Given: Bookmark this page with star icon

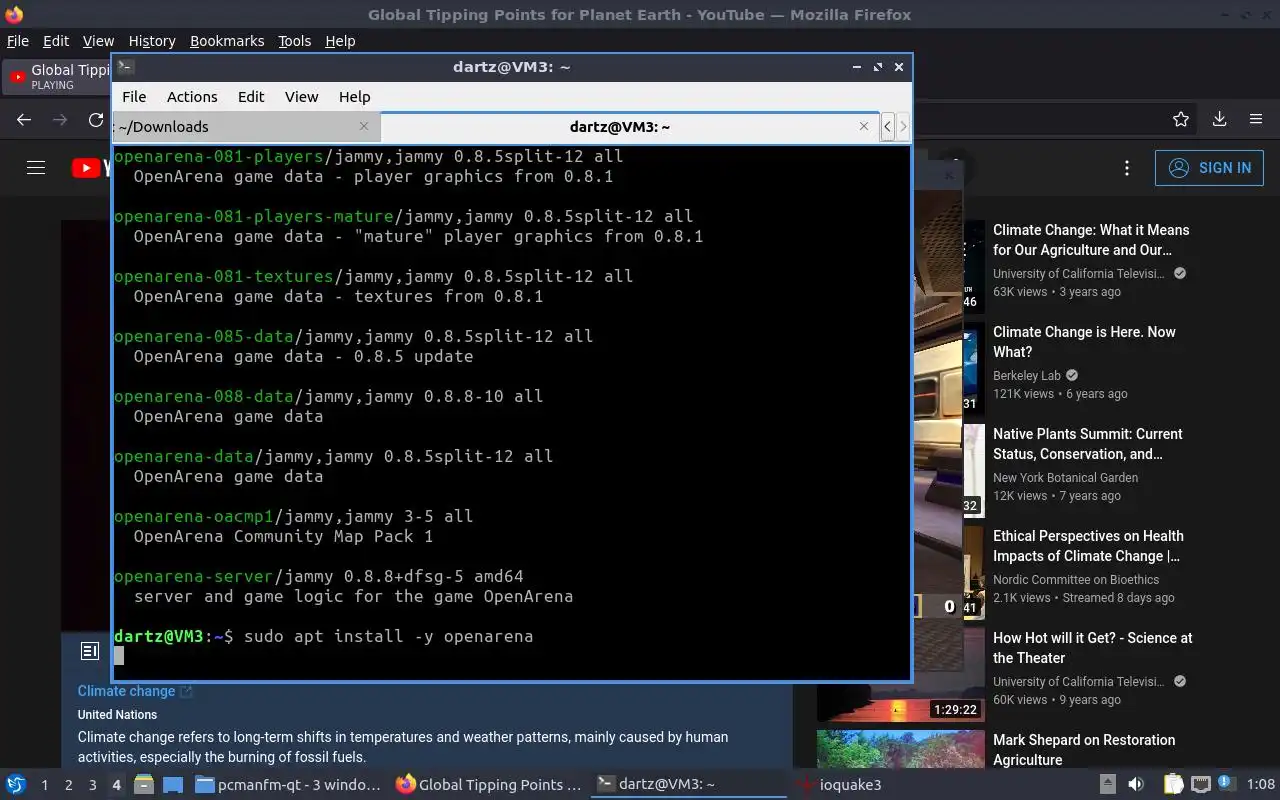Looking at the screenshot, I should (1181, 120).
